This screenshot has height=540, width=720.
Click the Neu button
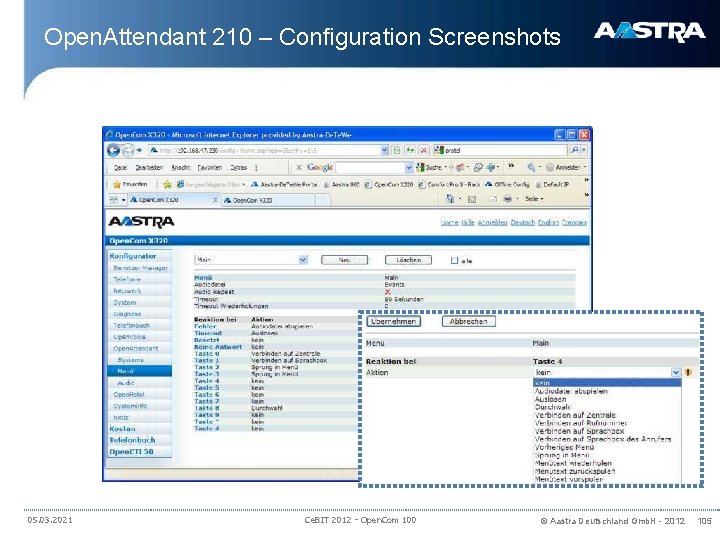pyautogui.click(x=344, y=260)
